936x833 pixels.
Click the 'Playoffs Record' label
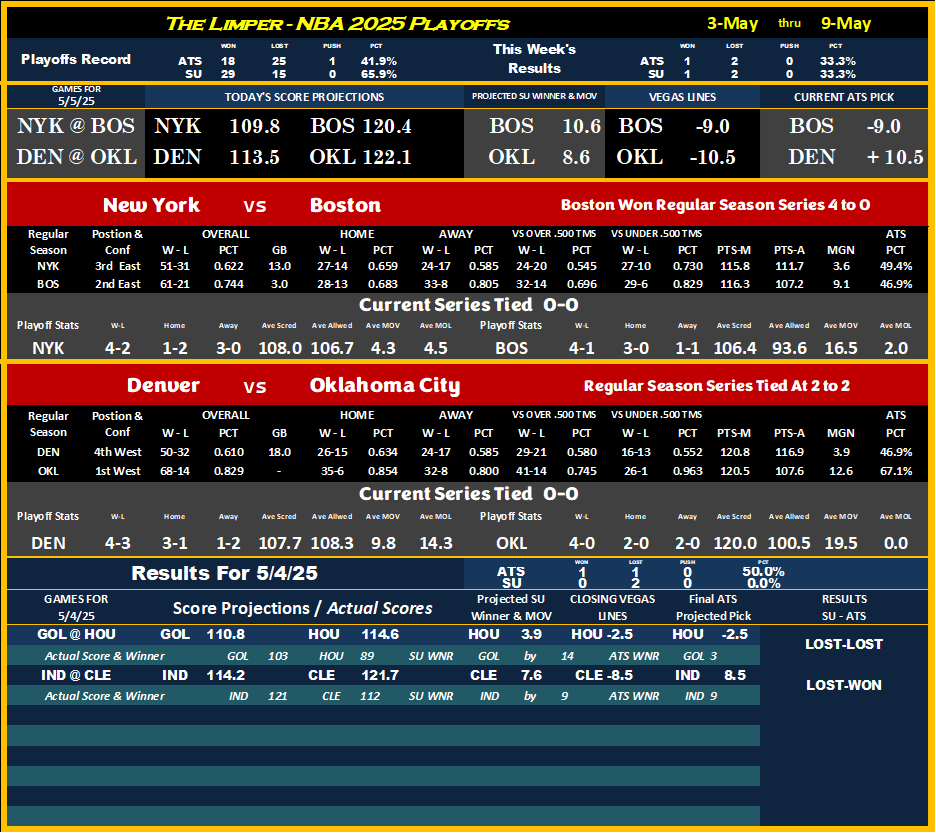(76, 59)
